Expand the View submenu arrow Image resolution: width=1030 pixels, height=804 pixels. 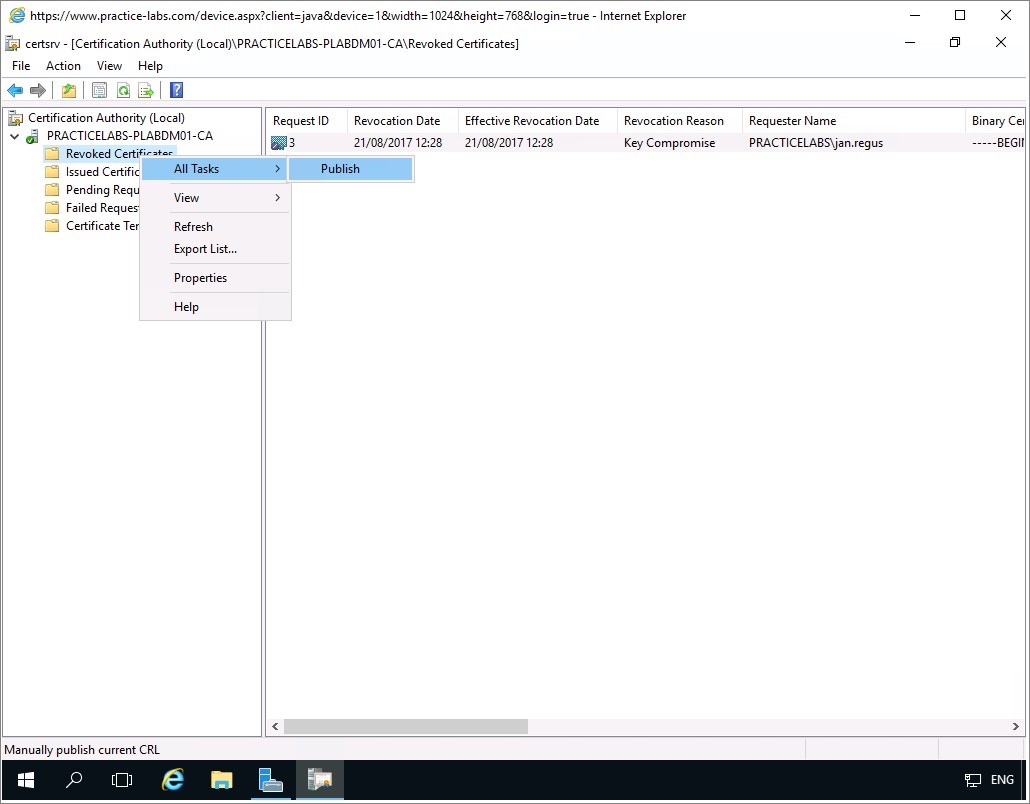278,198
